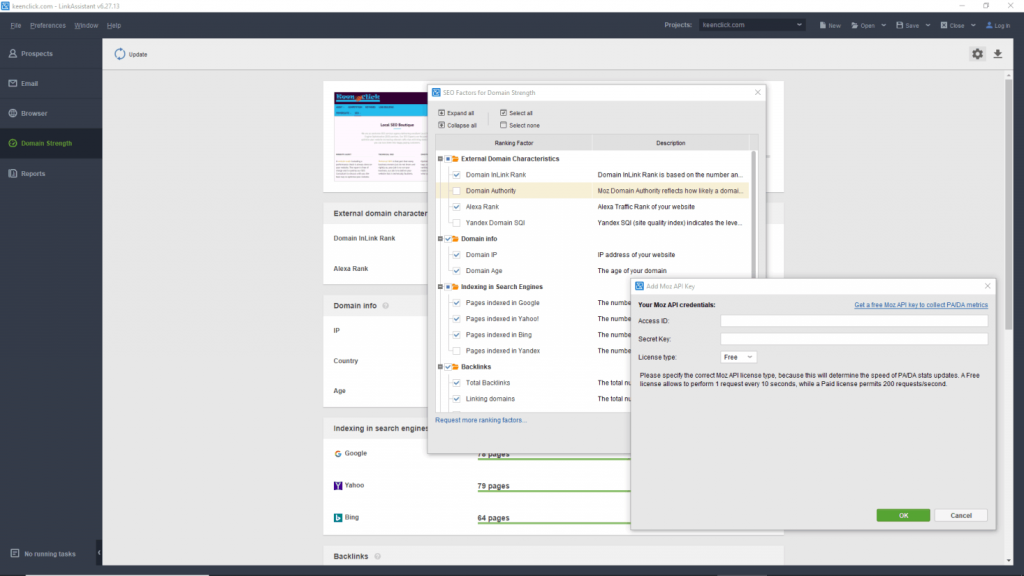Cancel the Add Moz API Key dialog
The height and width of the screenshot is (576, 1024).
(x=961, y=515)
